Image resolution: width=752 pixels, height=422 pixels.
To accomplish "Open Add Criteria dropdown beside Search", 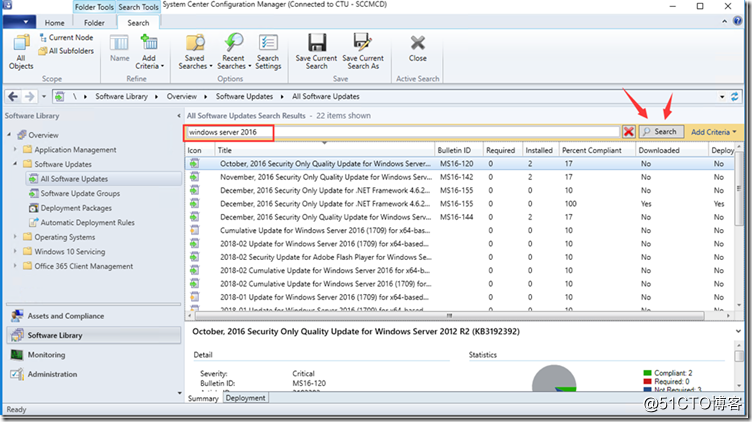I will coord(713,132).
